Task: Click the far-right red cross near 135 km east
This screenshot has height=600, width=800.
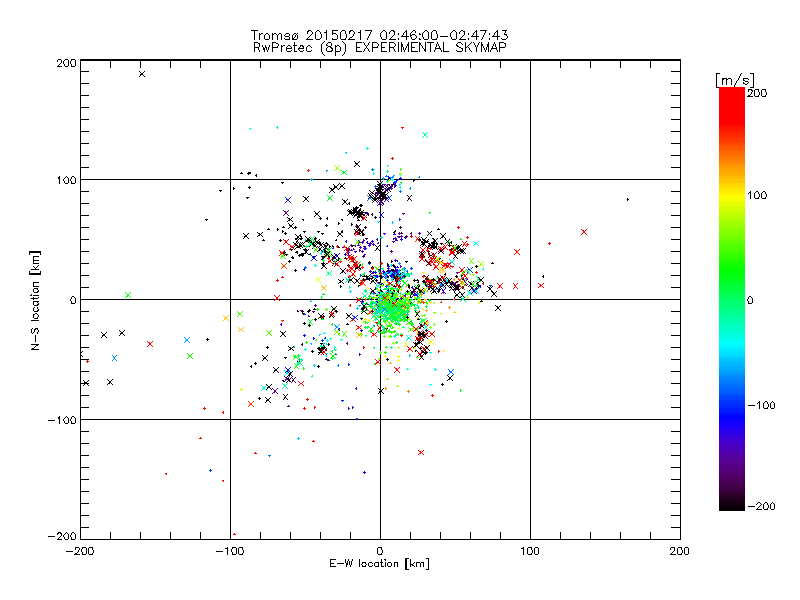Action: [584, 232]
